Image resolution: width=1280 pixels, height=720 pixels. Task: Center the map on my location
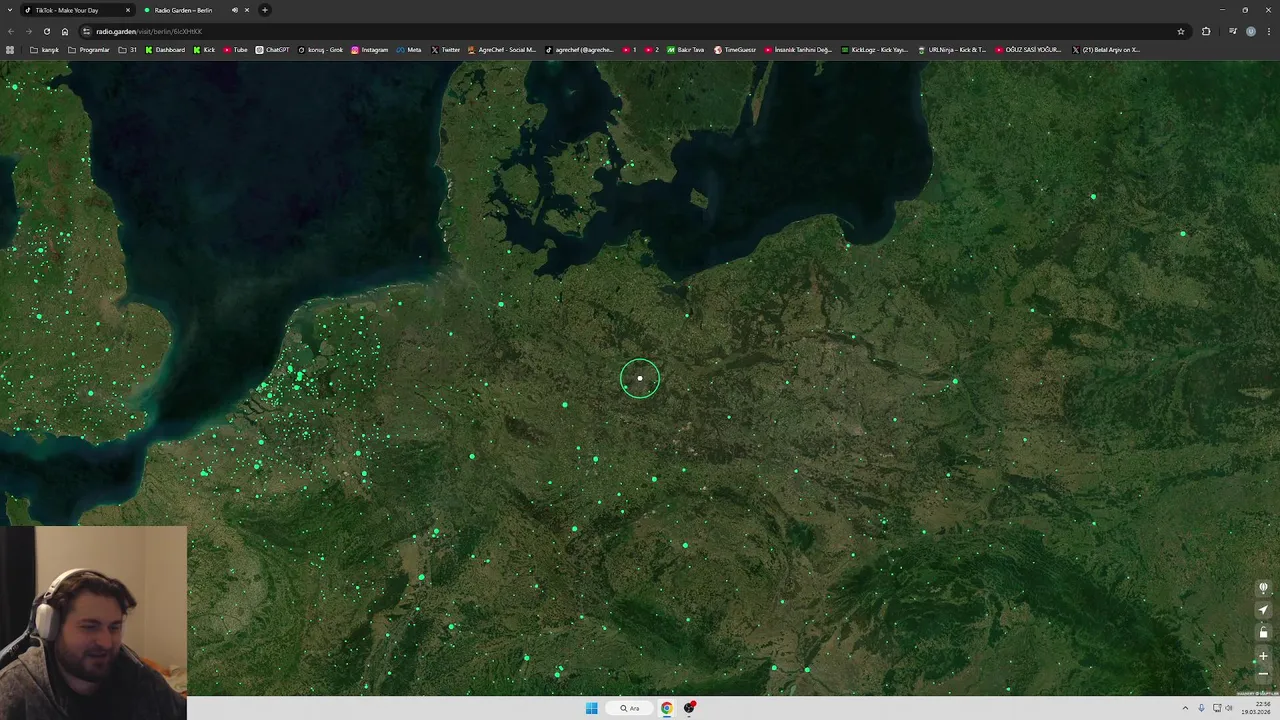1263,610
